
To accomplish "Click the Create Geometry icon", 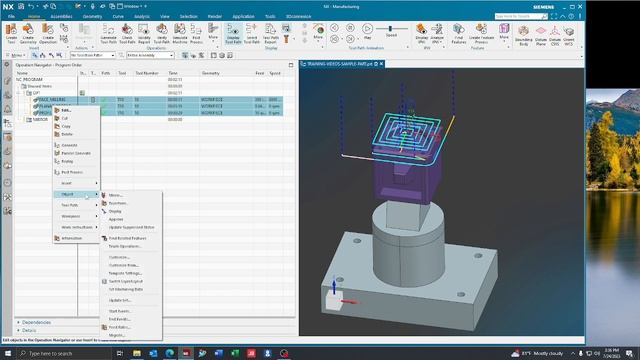I will pos(28,33).
